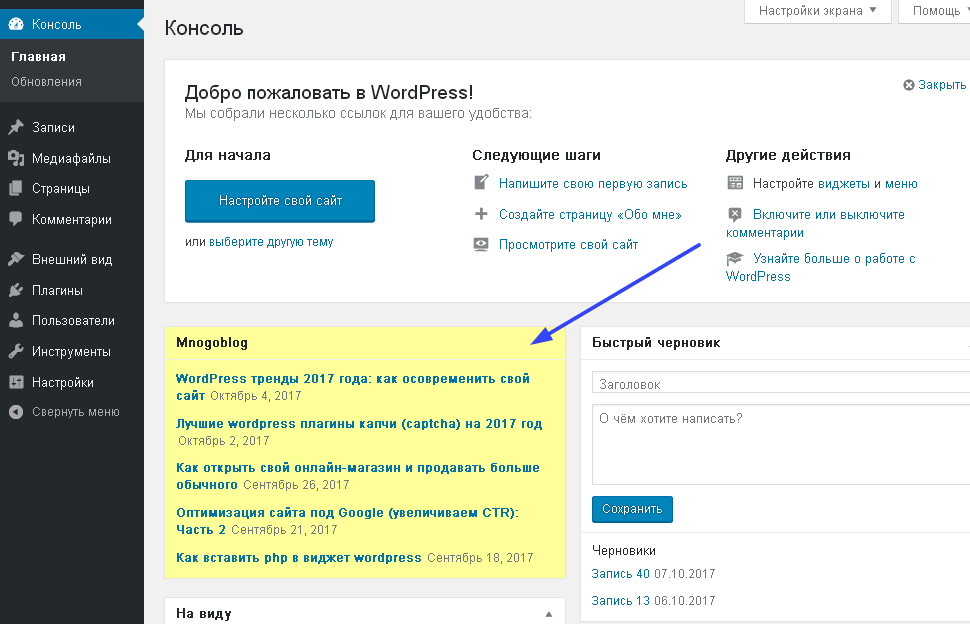This screenshot has width=970, height=624.
Task: Open Как вставить php в виджет article
Action: point(299,558)
